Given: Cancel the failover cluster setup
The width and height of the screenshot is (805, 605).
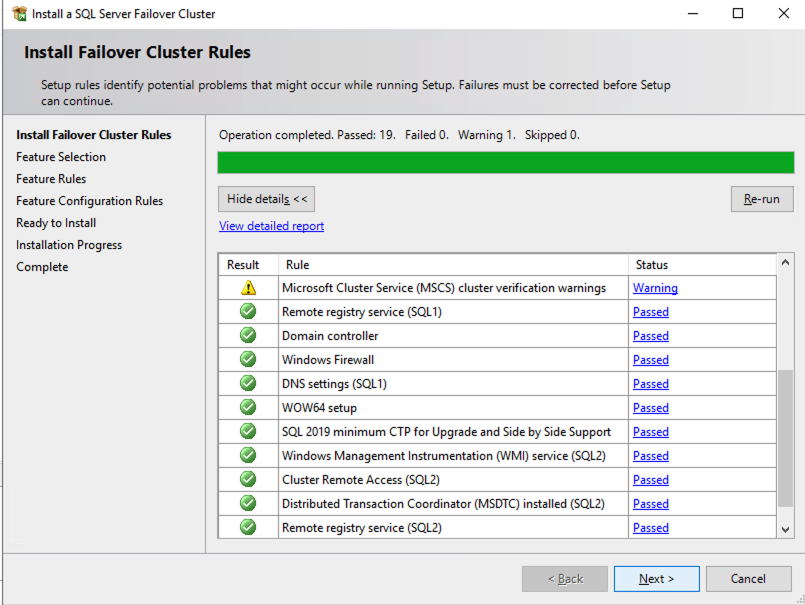Looking at the screenshot, I should pos(748,579).
